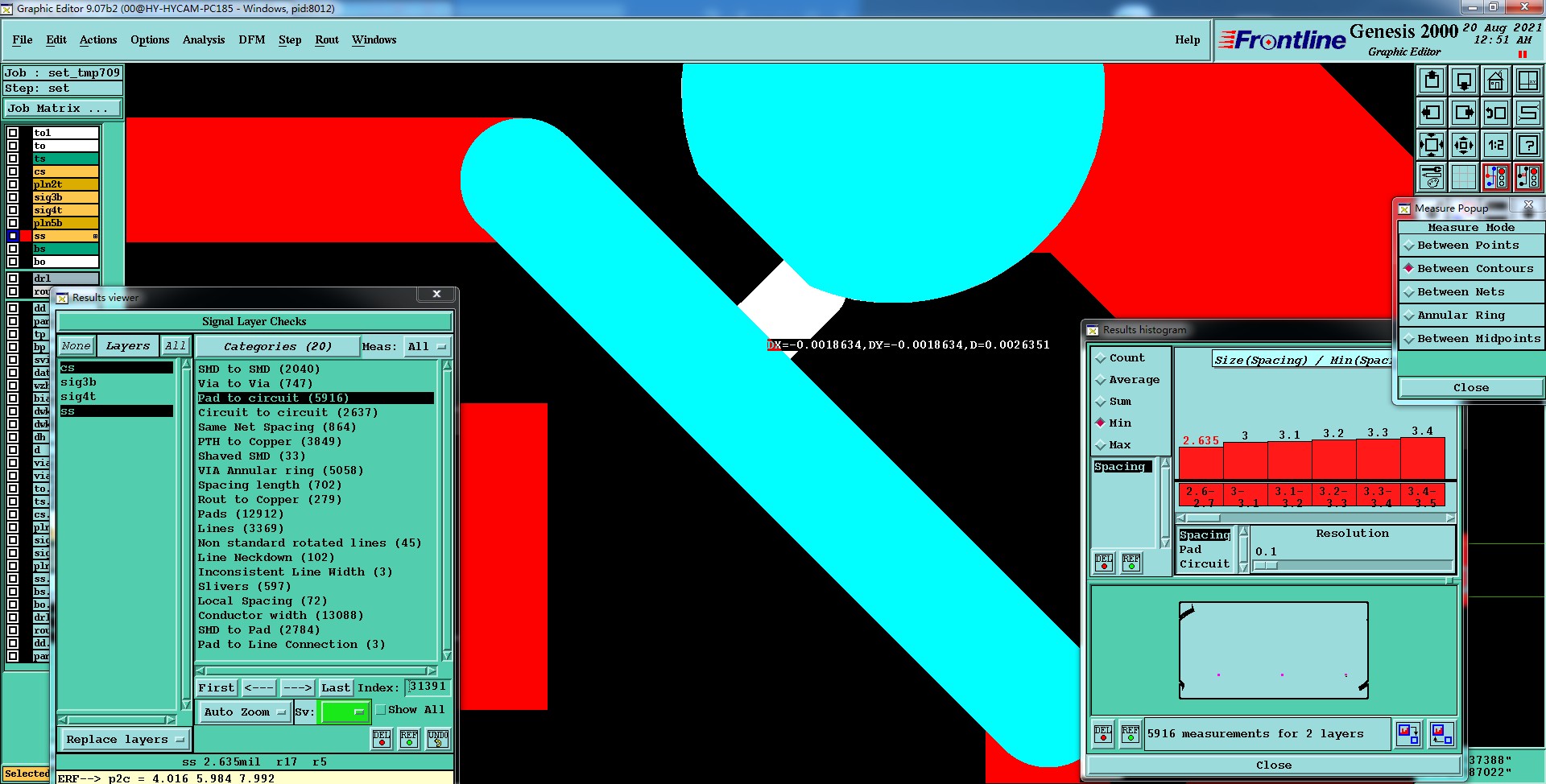Click Close in Measure Popup
The image size is (1546, 784).
point(1471,388)
